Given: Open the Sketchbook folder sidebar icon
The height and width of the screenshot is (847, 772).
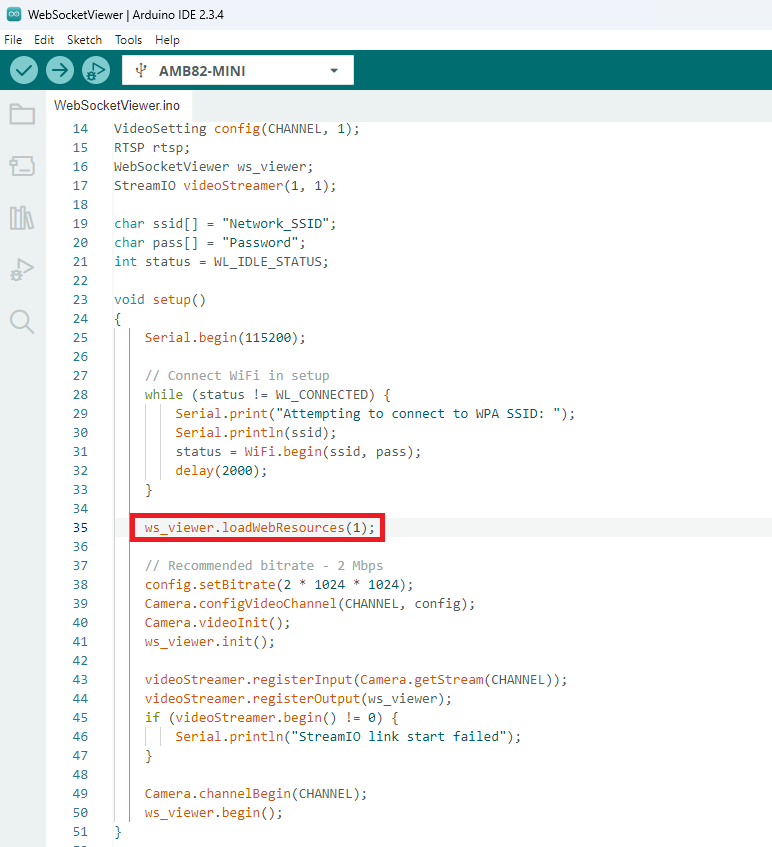Looking at the screenshot, I should [22, 114].
